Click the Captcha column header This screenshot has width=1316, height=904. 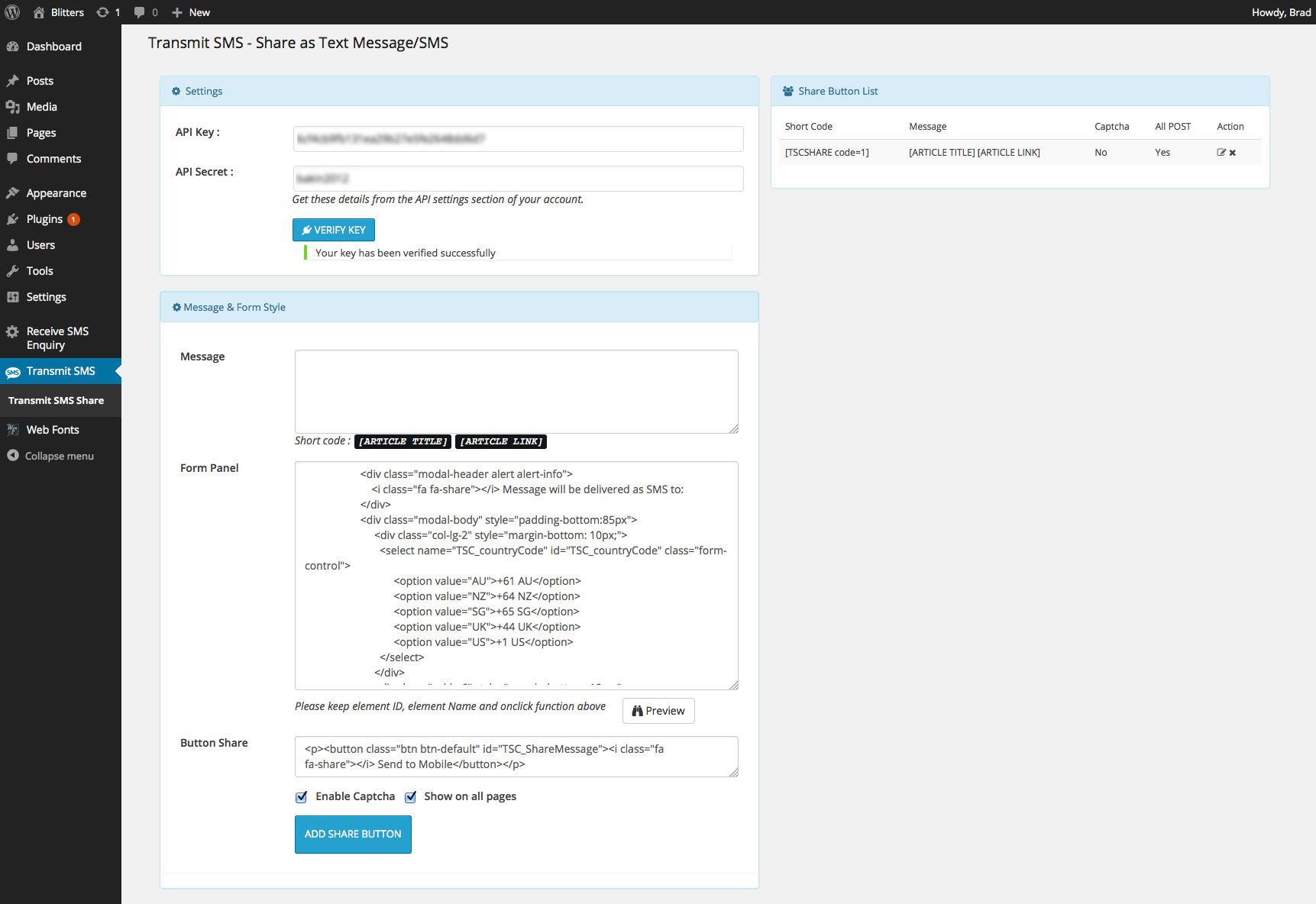[x=1111, y=127]
